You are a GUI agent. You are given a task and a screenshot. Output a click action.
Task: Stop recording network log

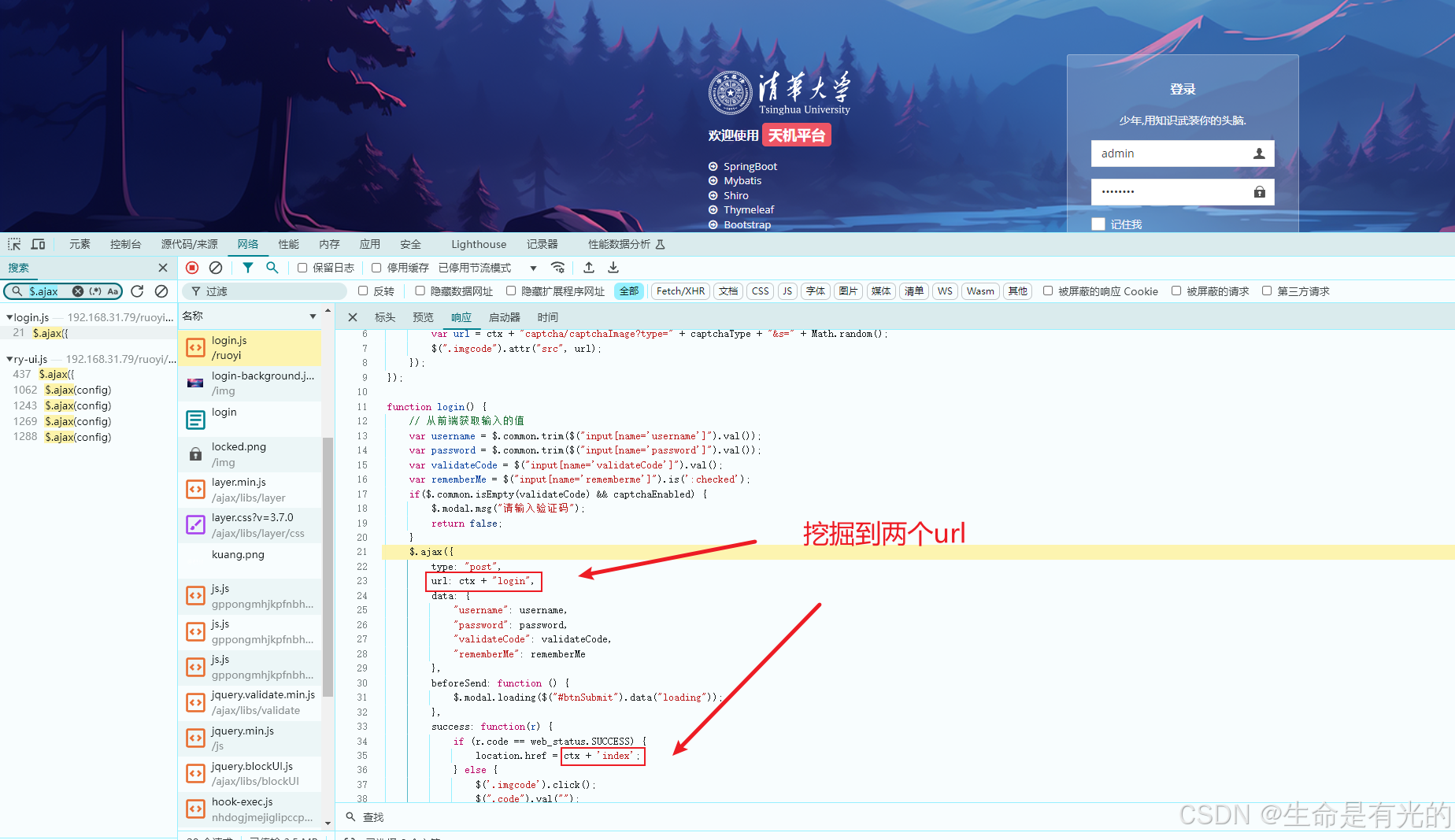point(192,268)
